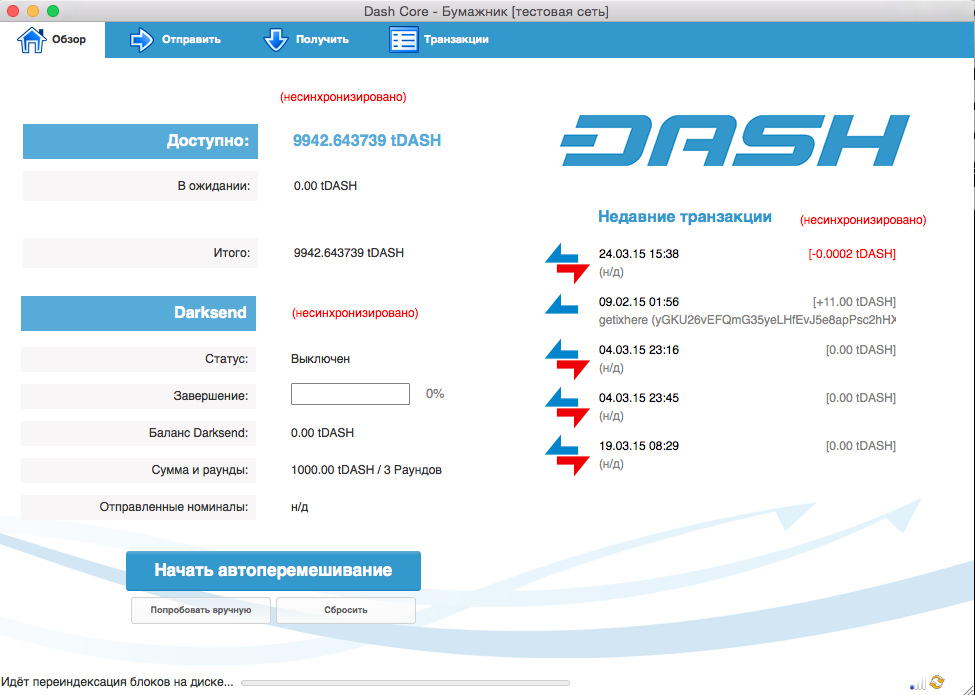975x695 pixels.
Task: Click the несинхронизировано warning beside Darksend
Action: 355,313
